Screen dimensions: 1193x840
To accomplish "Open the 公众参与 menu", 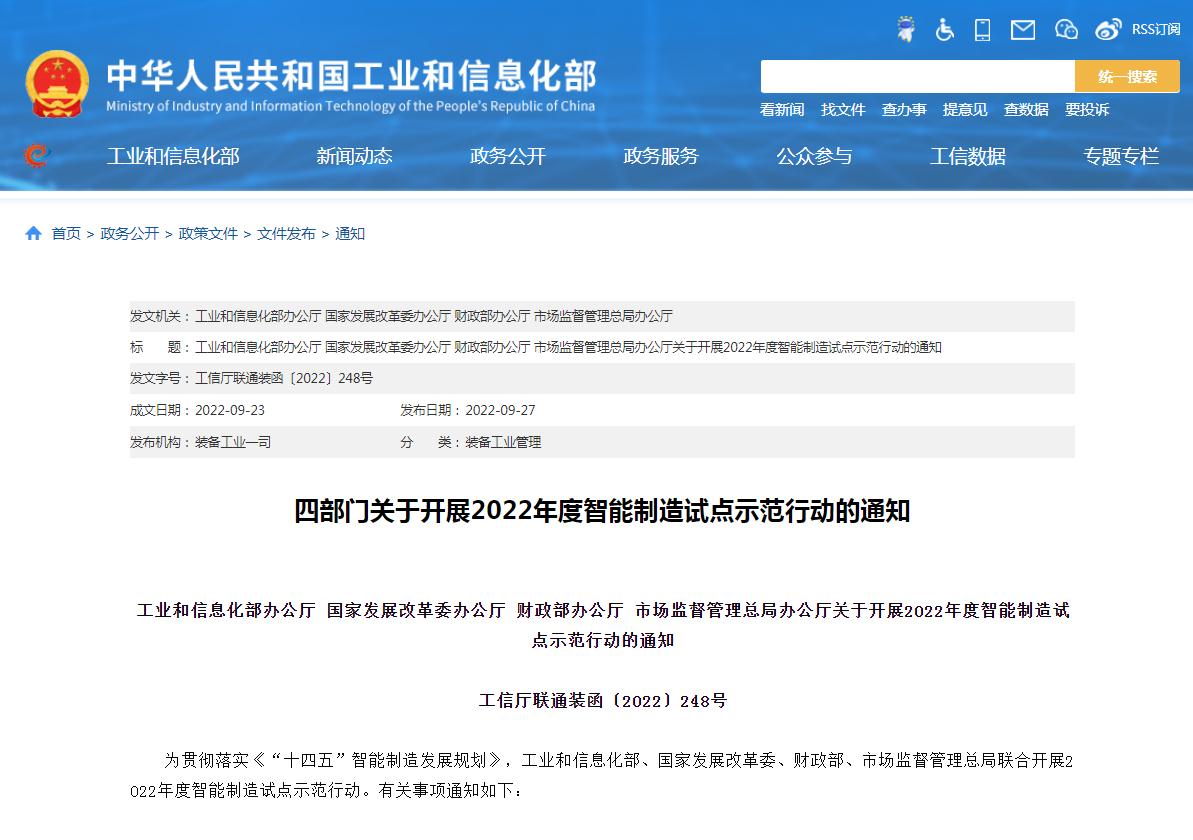I will pos(814,156).
